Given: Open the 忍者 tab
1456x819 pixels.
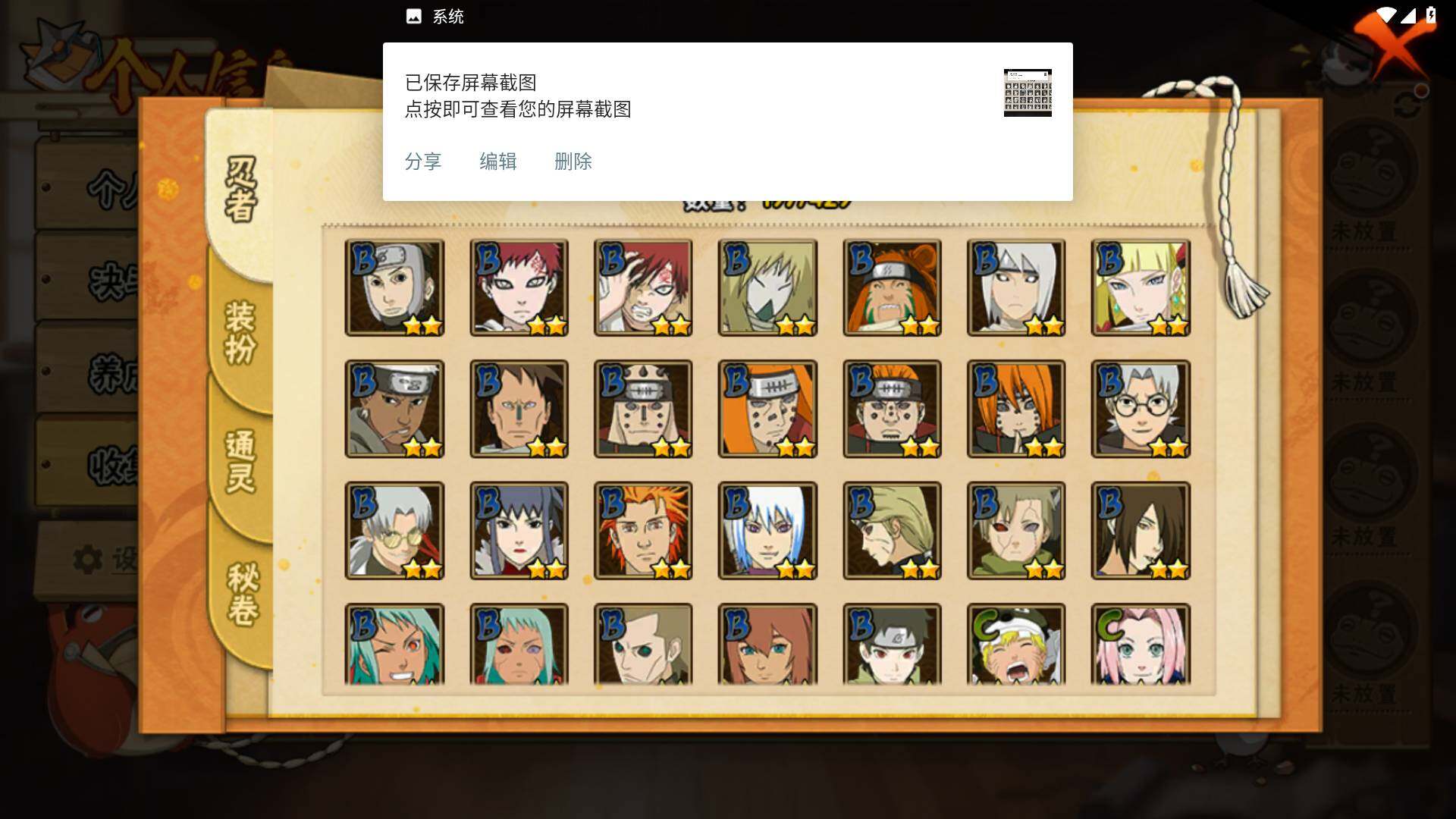Looking at the screenshot, I should coord(240,190).
